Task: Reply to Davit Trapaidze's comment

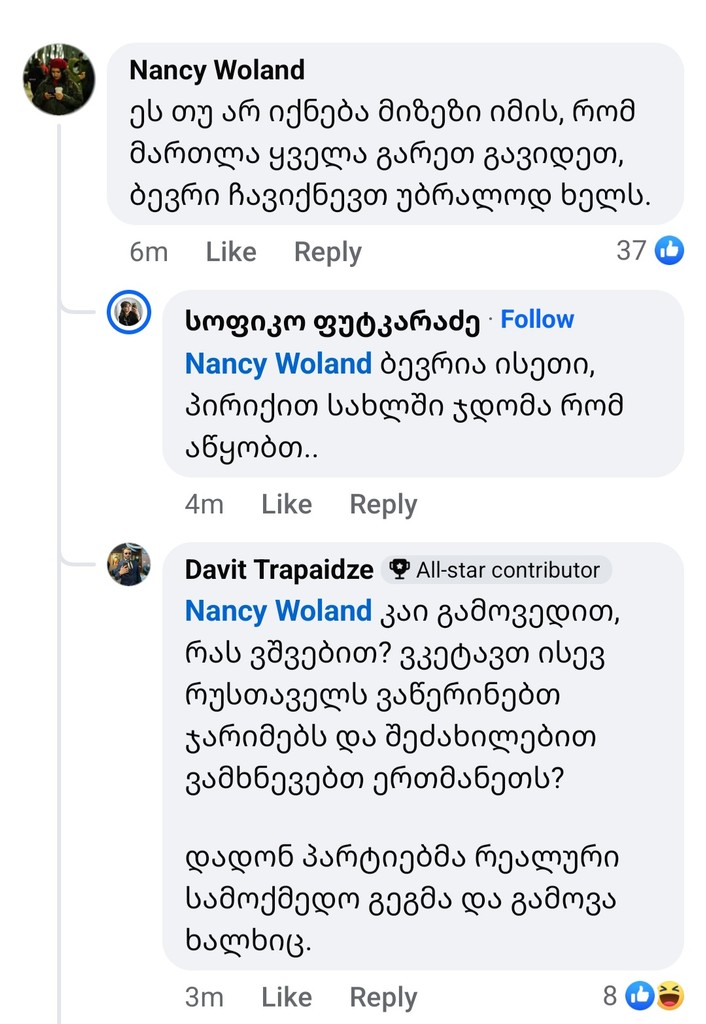Action: (383, 997)
